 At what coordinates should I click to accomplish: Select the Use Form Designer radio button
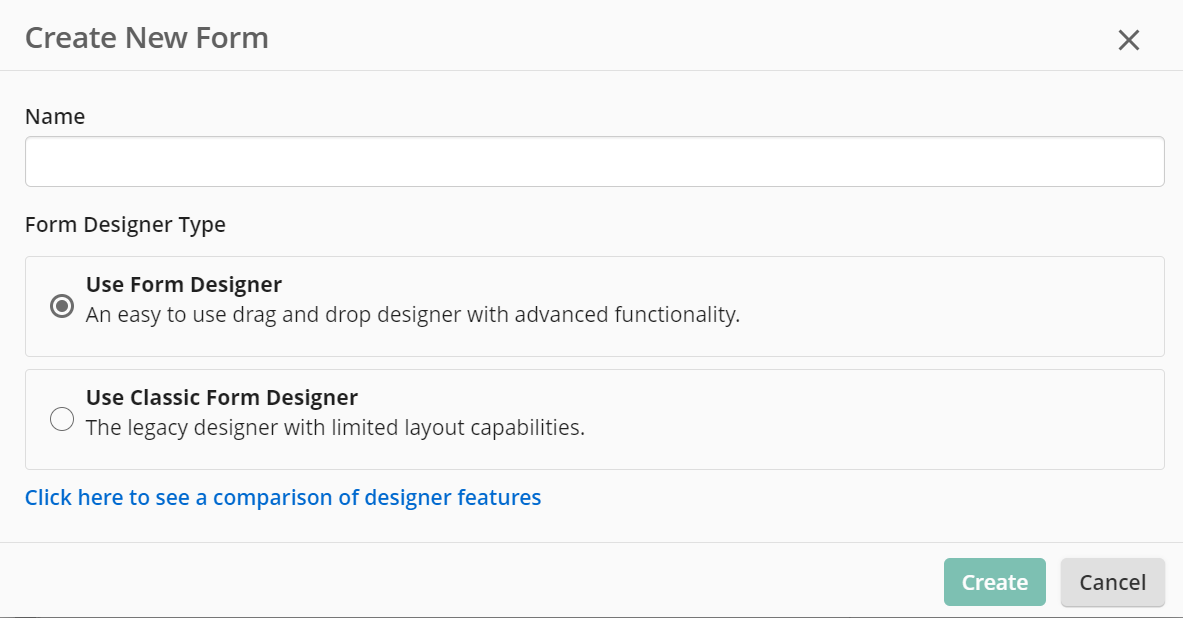pyautogui.click(x=62, y=306)
